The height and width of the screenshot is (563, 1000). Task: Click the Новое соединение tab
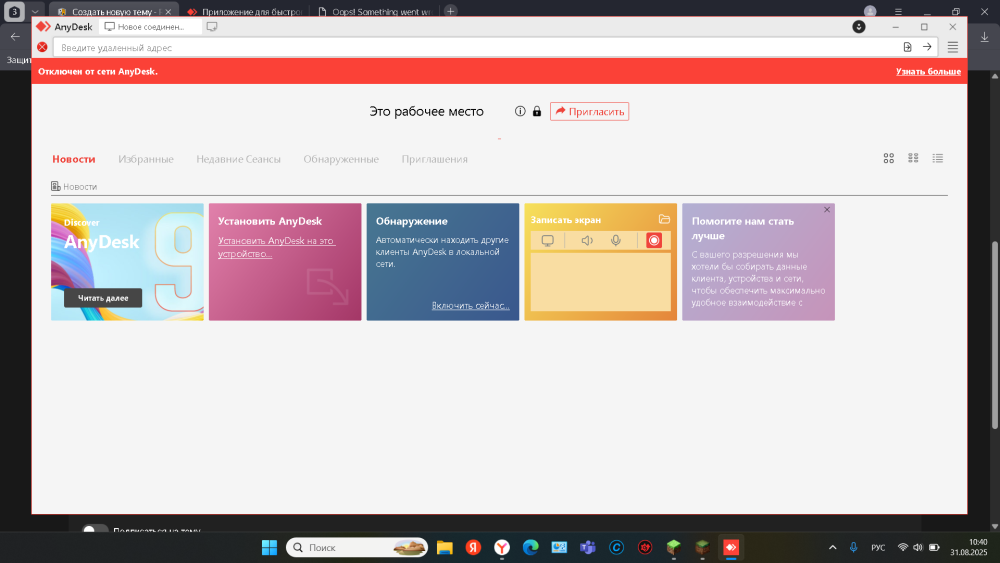click(149, 27)
